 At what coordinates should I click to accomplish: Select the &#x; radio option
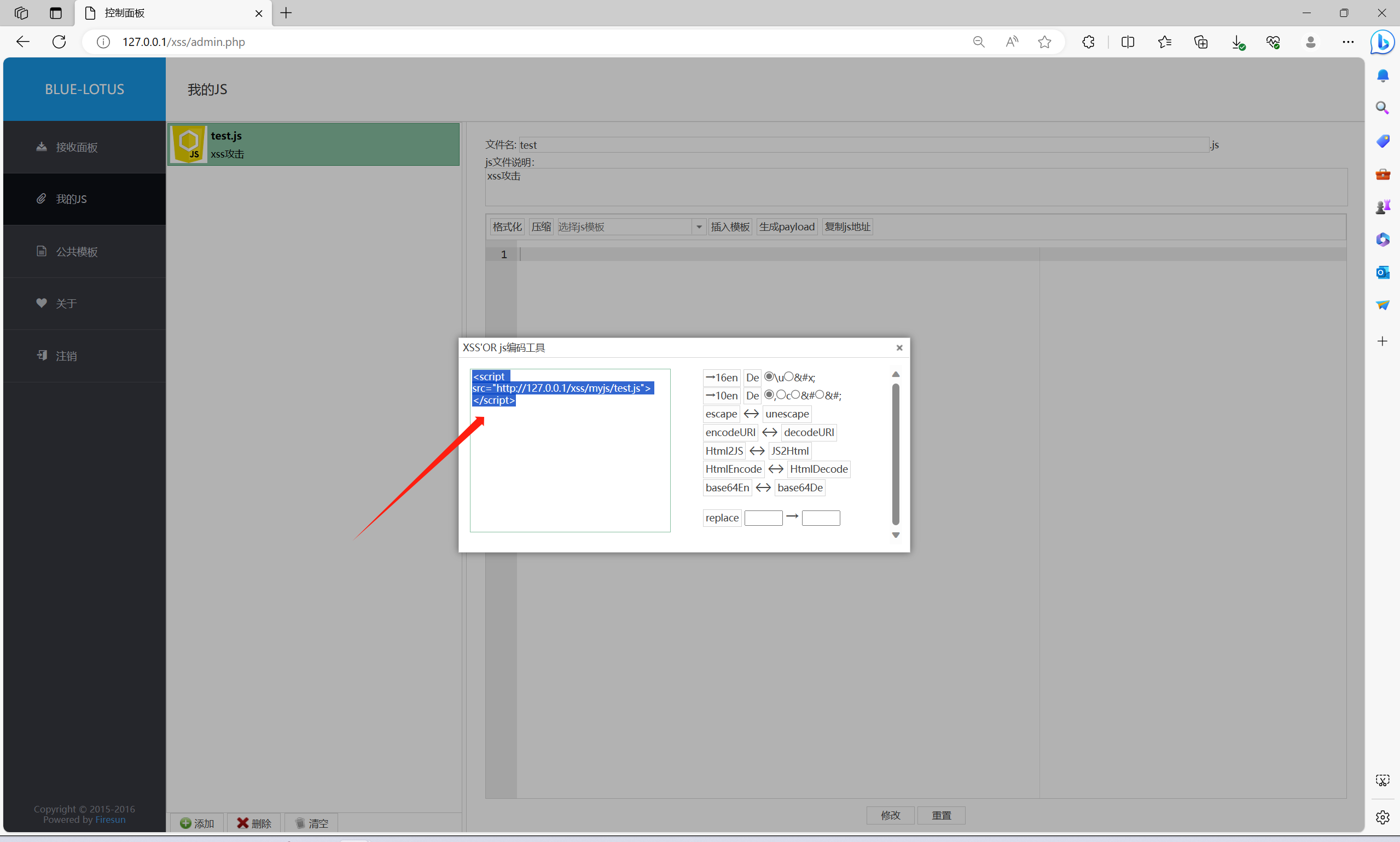(789, 377)
